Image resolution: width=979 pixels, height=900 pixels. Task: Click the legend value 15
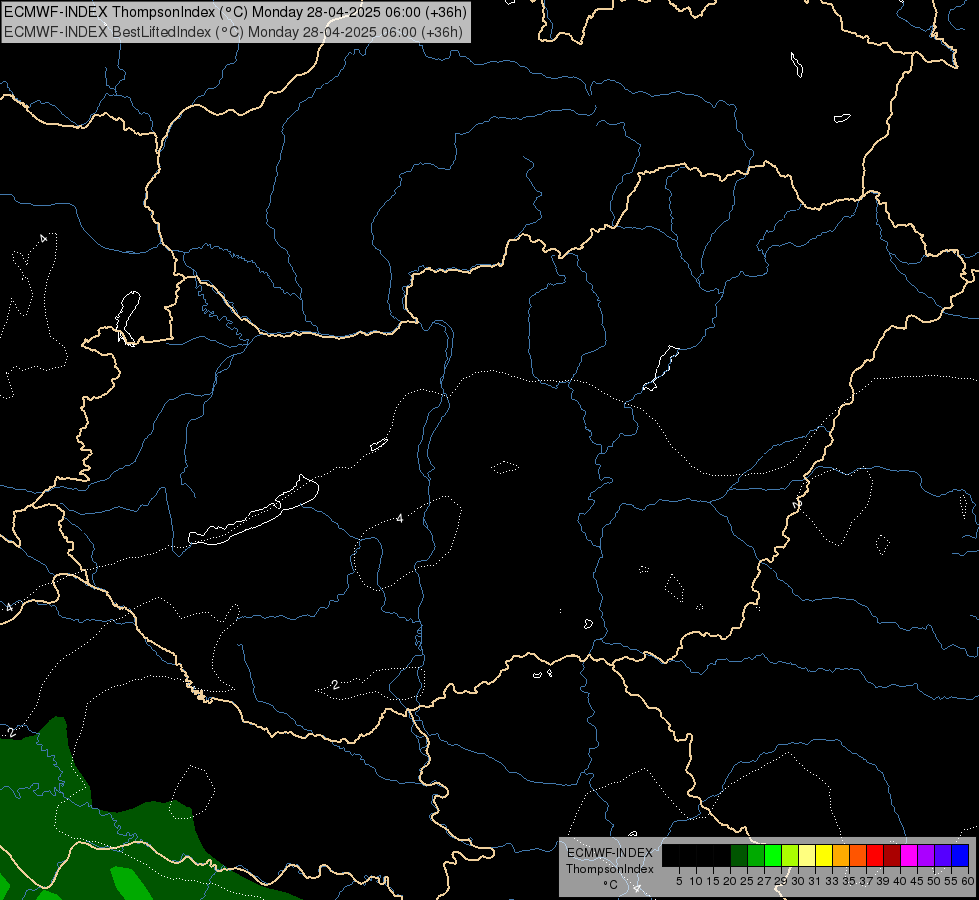(713, 881)
